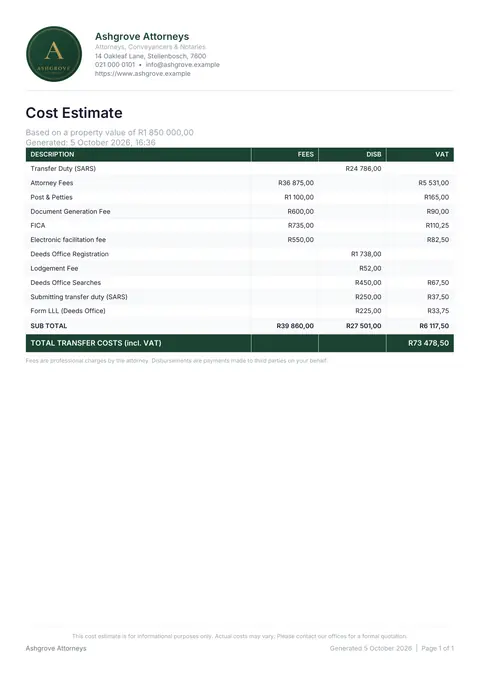Click the R5 531,00 VAT amount
Screen dimensions: 480x678
click(x=433, y=183)
